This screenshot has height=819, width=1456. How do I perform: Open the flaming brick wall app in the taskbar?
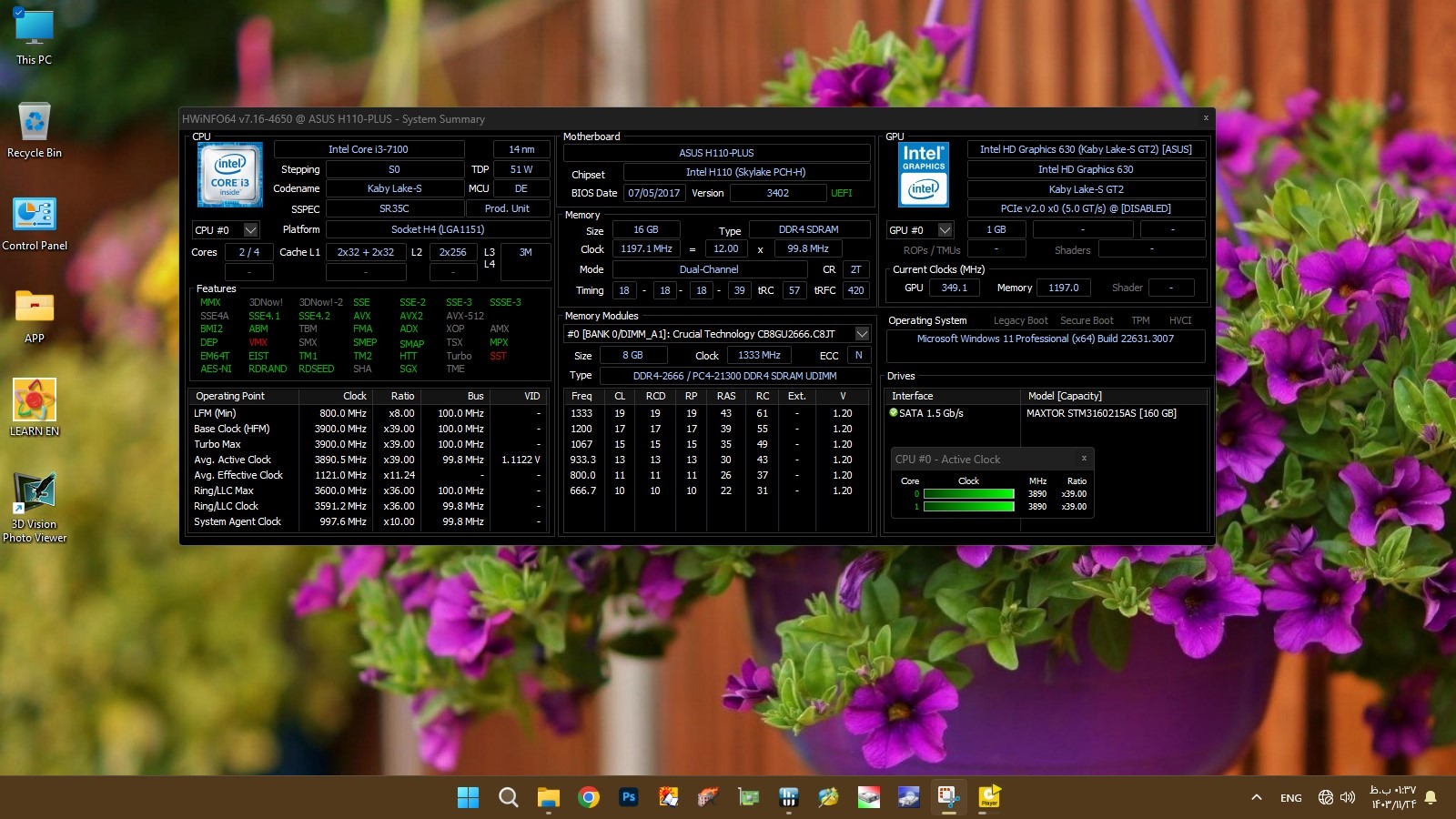[708, 797]
